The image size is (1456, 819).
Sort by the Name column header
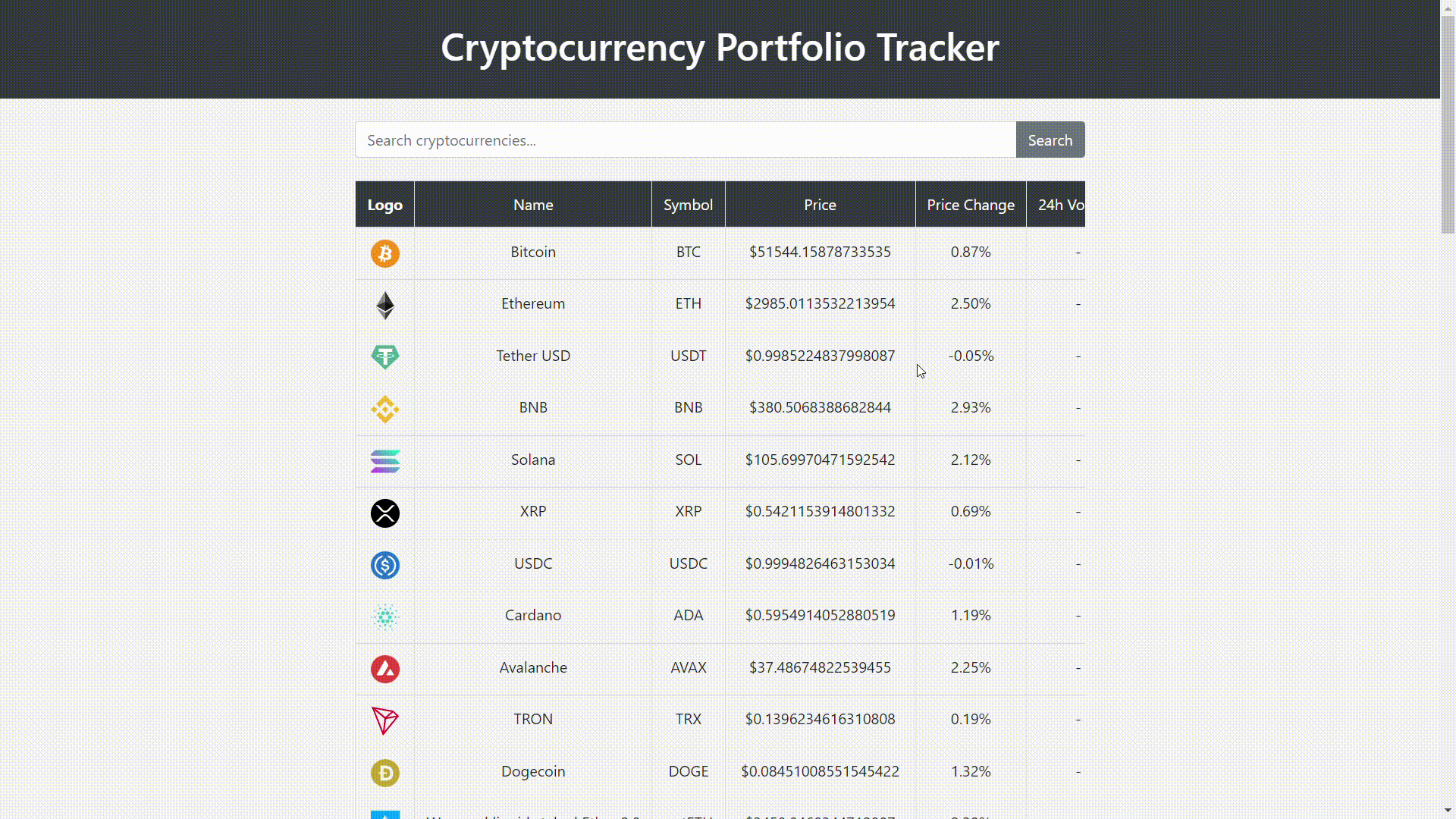pyautogui.click(x=532, y=204)
